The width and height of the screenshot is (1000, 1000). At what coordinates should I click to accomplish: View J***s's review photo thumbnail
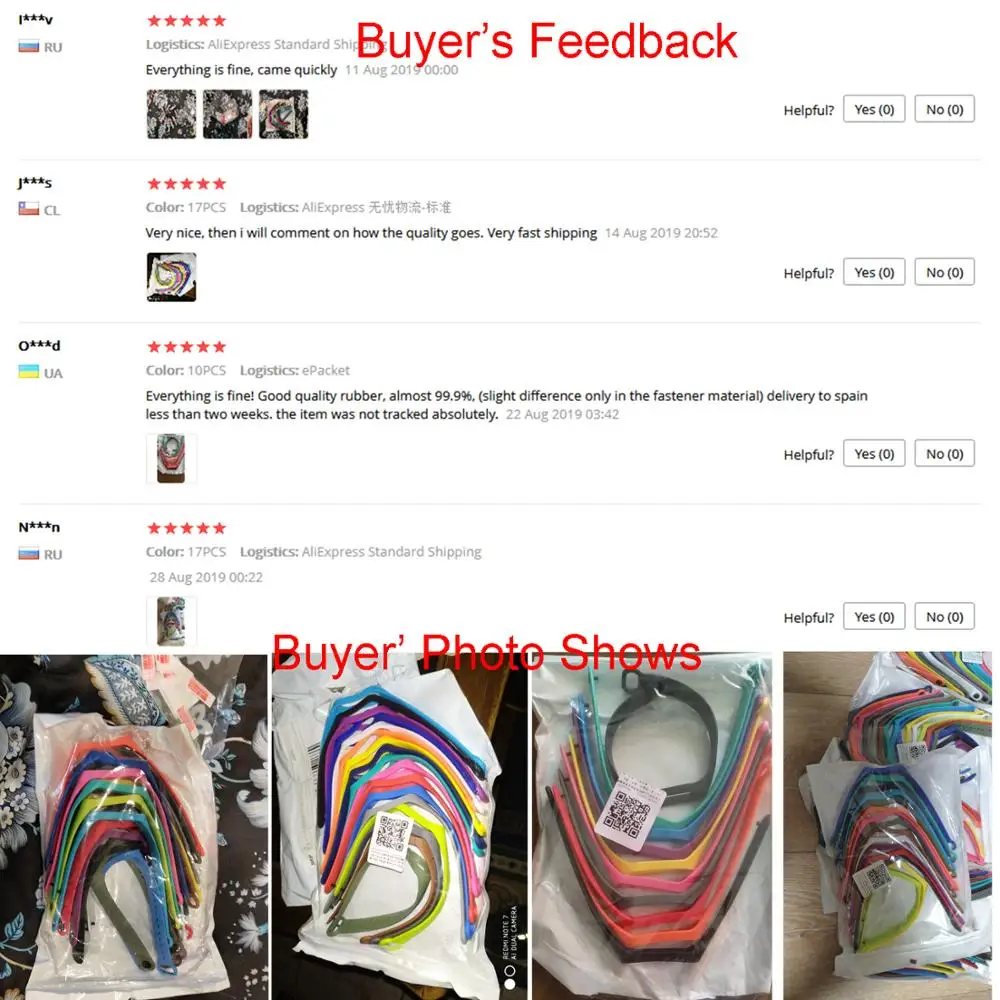click(172, 277)
